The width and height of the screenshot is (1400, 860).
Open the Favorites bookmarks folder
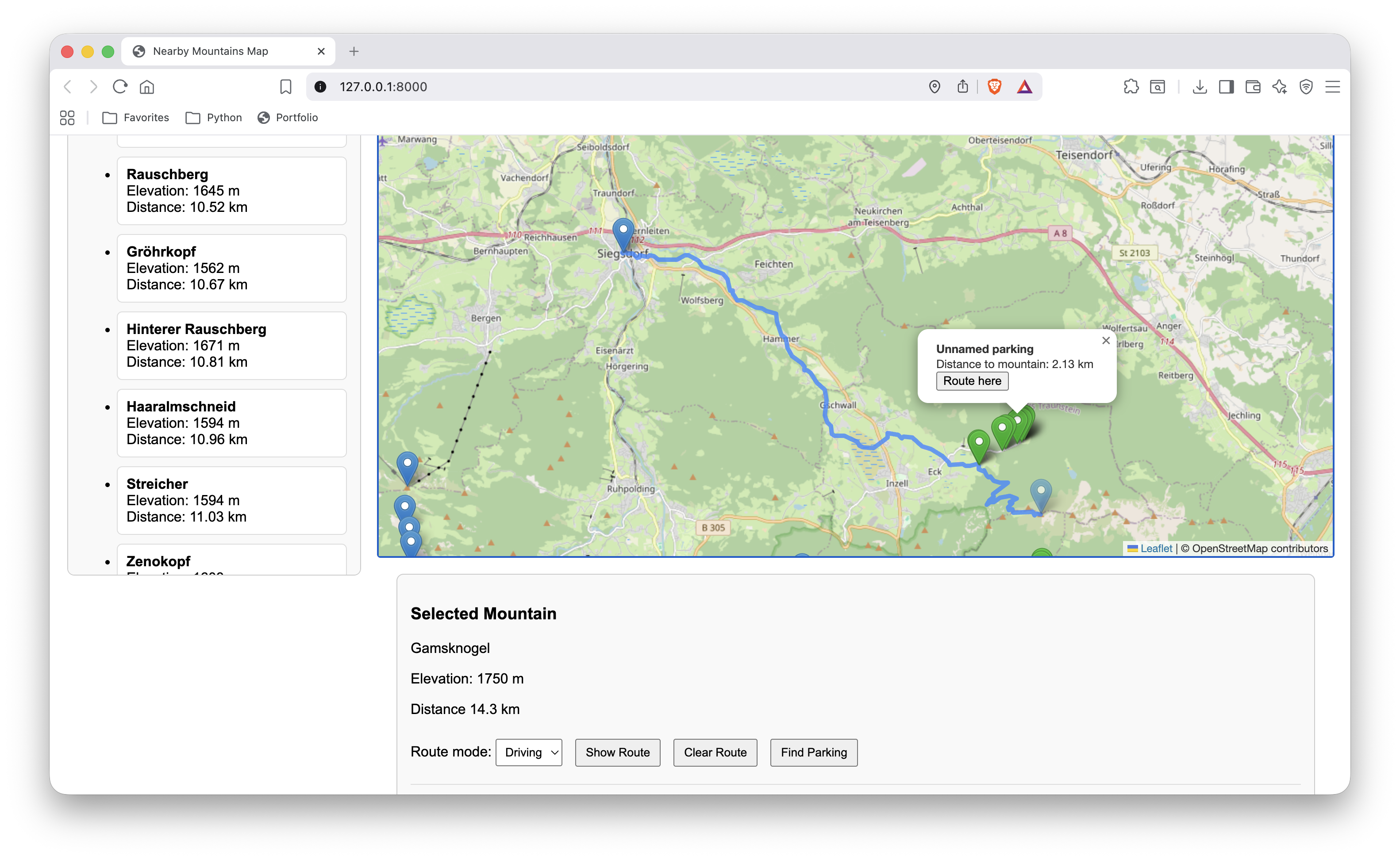(136, 118)
